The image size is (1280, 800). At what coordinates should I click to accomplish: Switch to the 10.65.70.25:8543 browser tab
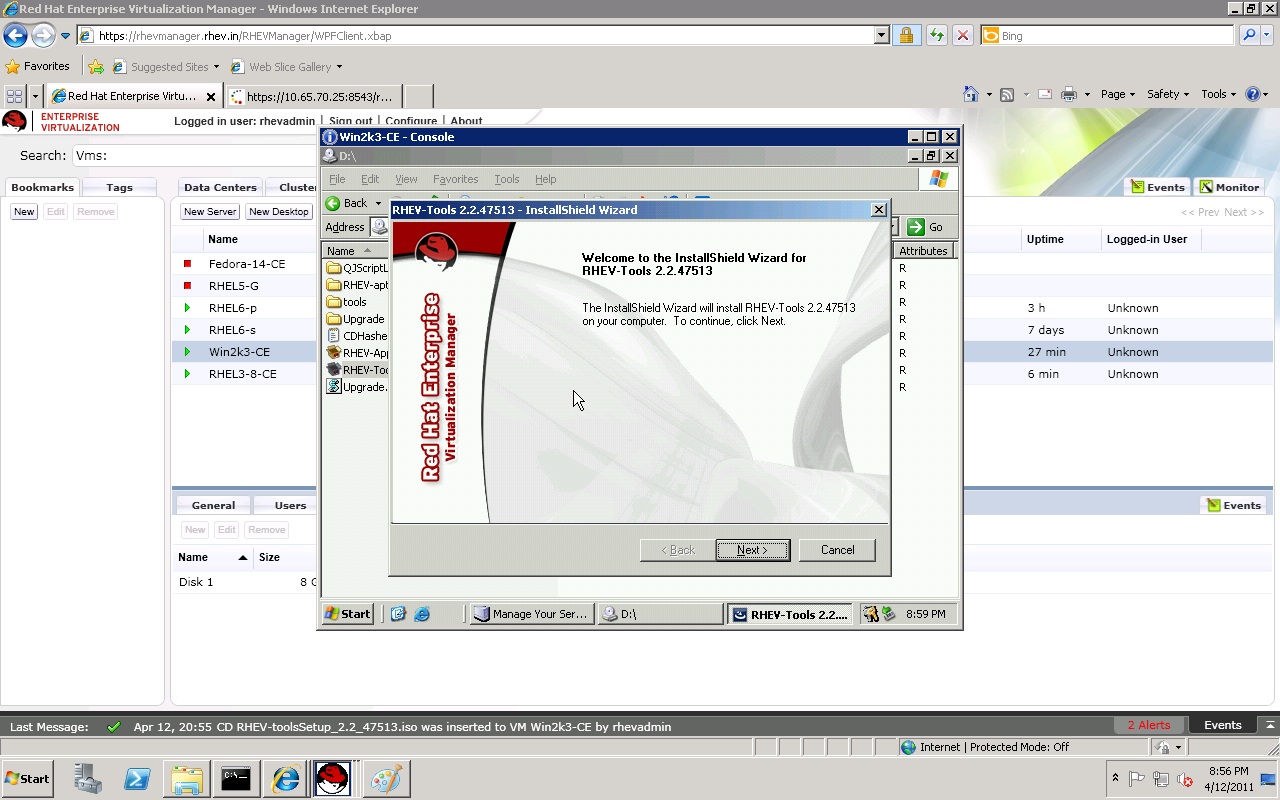[314, 96]
